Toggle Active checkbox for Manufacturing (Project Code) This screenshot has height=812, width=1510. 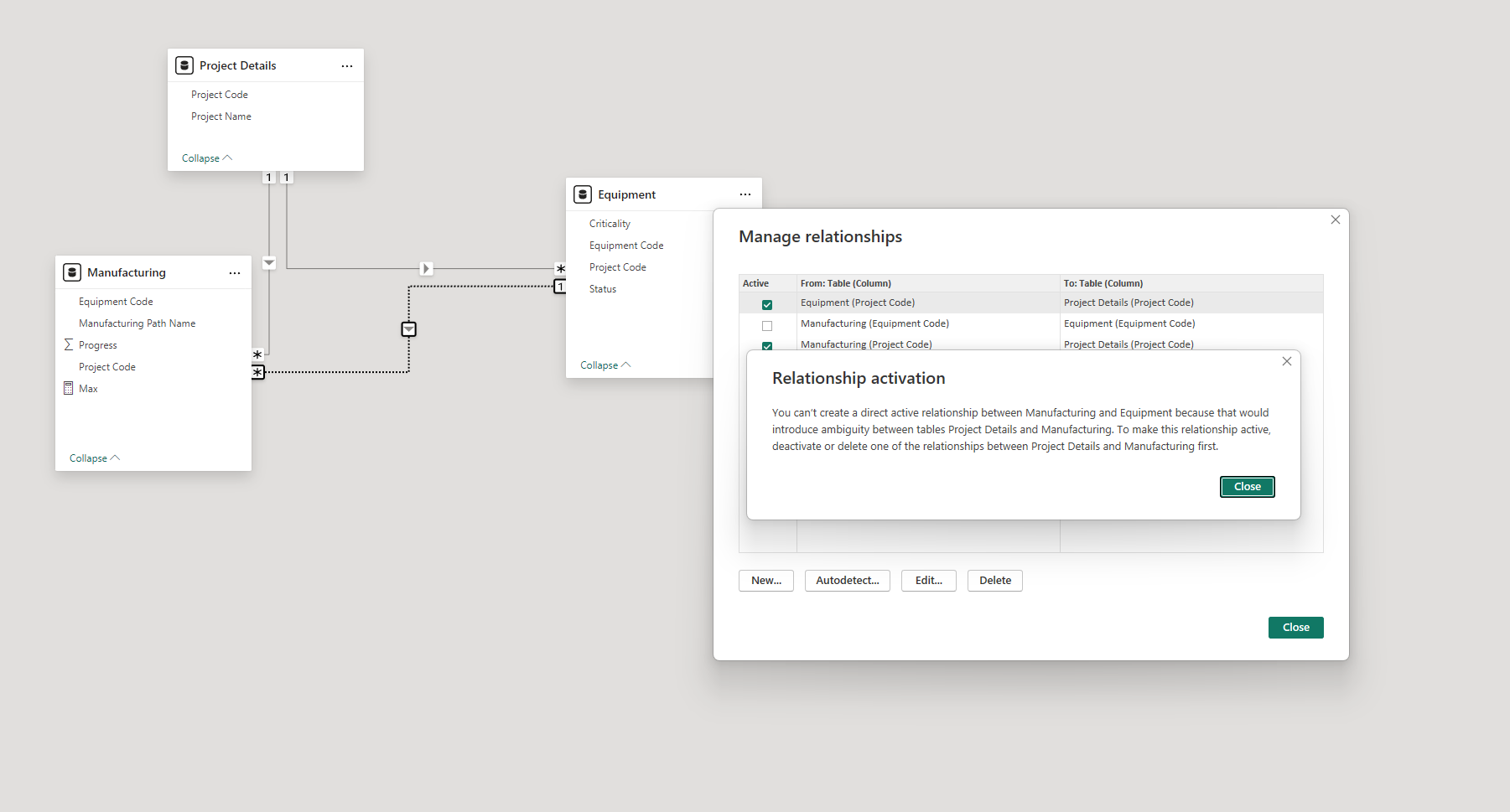(x=767, y=345)
